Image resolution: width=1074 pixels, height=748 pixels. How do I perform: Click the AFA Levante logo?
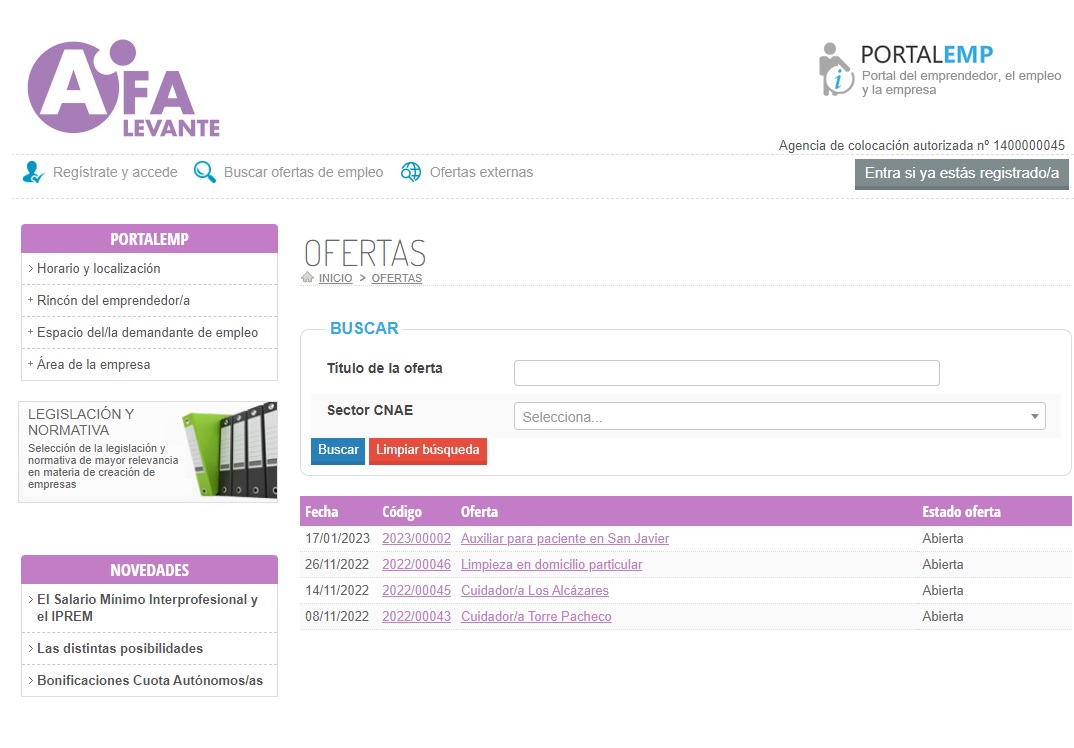pyautogui.click(x=123, y=90)
